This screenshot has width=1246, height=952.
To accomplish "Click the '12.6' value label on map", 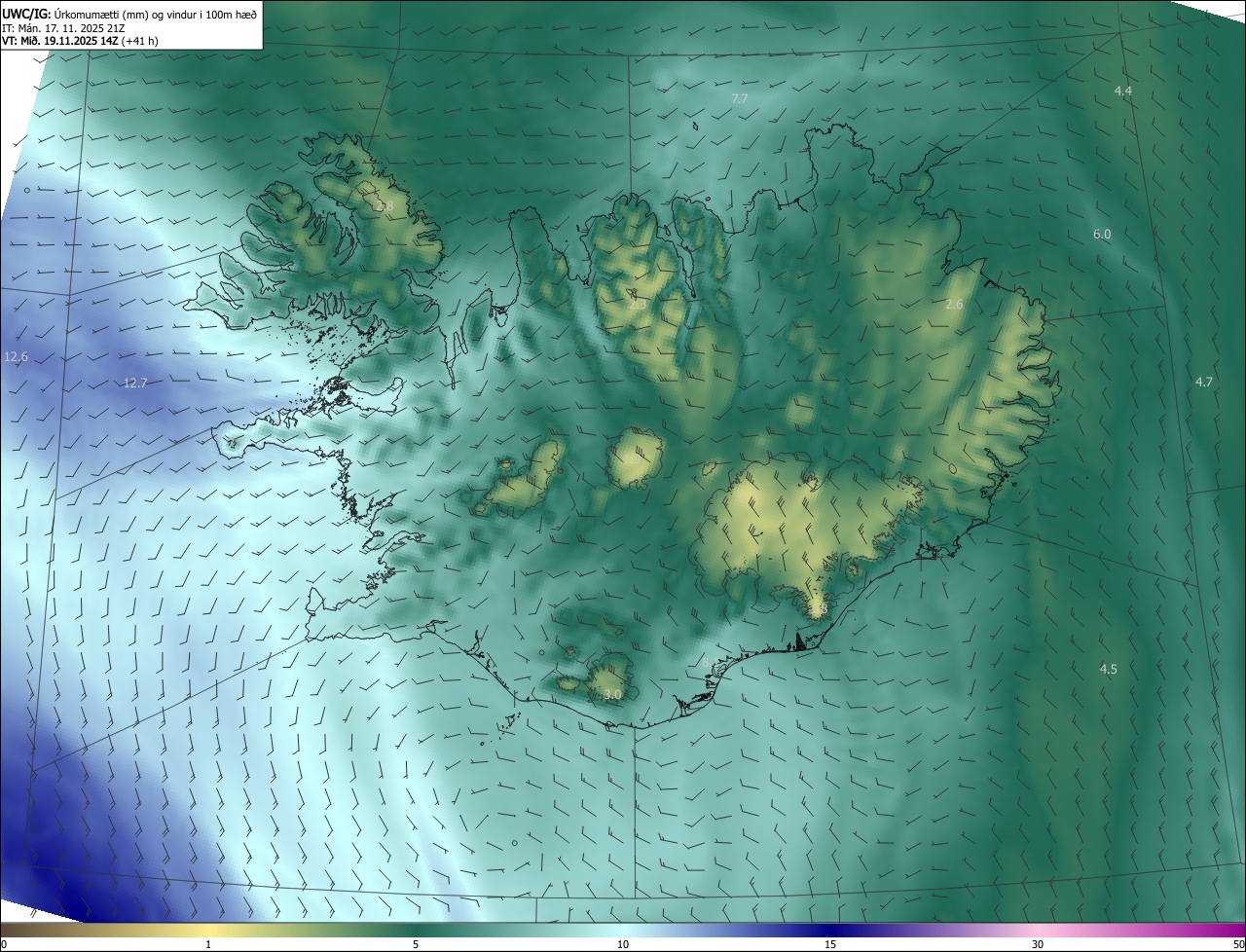I will pos(16,357).
